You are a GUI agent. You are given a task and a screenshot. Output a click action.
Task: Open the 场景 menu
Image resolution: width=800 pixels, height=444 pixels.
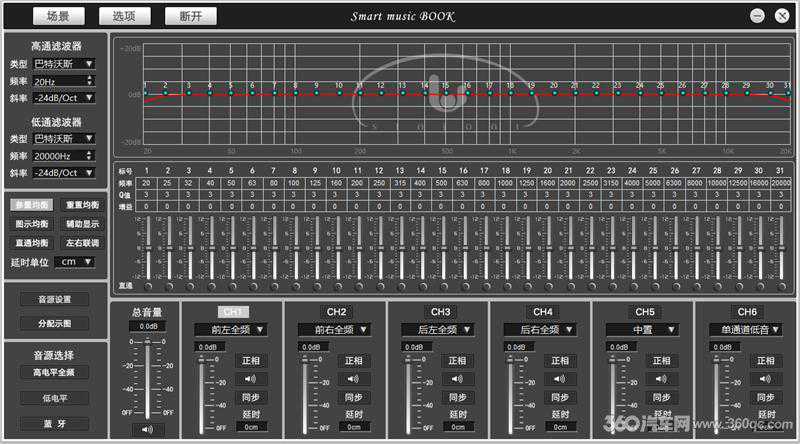pyautogui.click(x=58, y=16)
